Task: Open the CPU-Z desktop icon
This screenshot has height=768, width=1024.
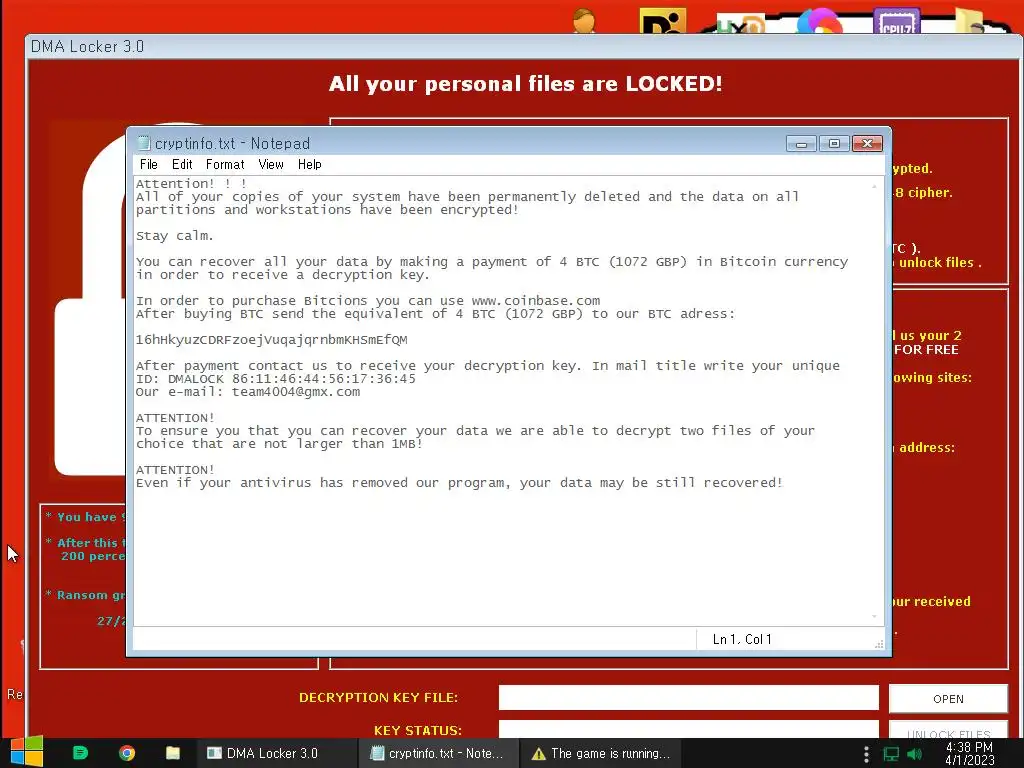Action: [897, 20]
